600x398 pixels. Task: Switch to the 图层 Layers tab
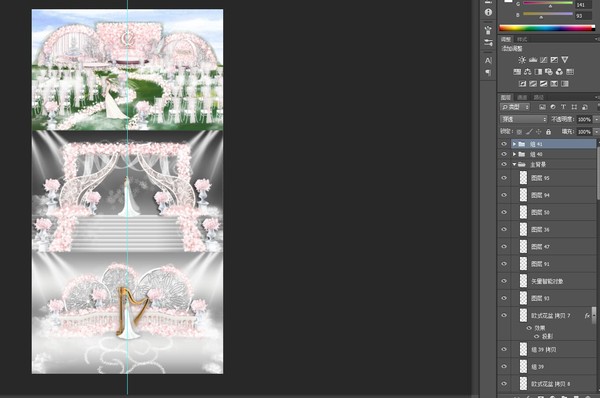click(x=506, y=97)
